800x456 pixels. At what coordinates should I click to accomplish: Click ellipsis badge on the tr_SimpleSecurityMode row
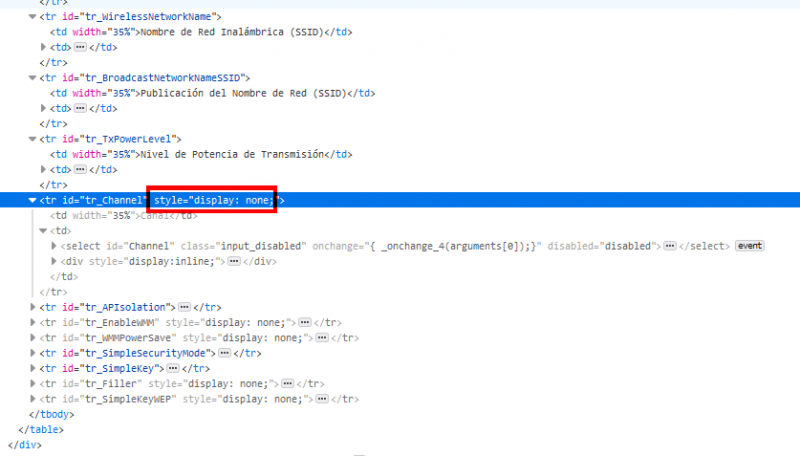click(225, 353)
